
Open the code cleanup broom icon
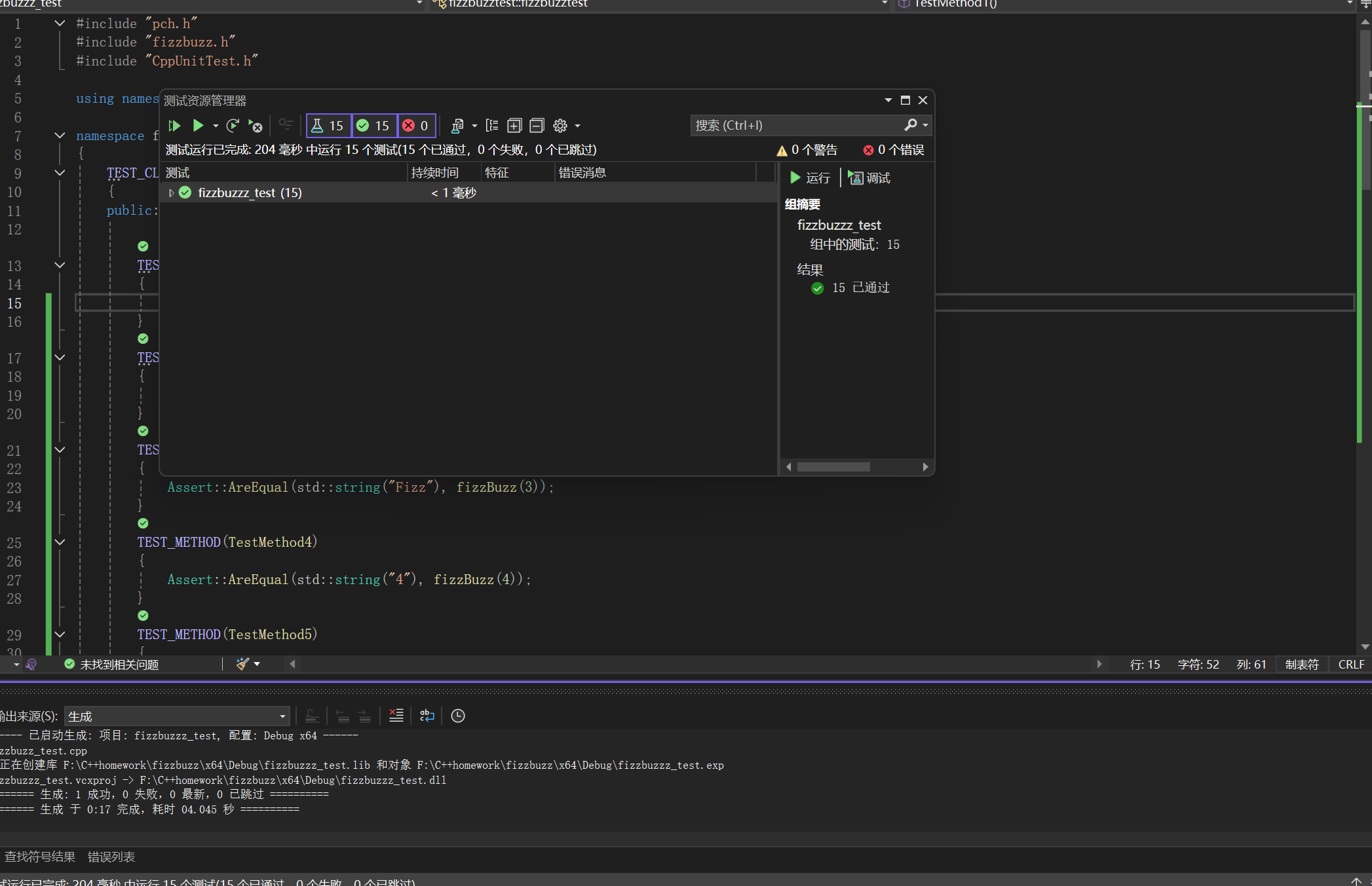tap(242, 664)
